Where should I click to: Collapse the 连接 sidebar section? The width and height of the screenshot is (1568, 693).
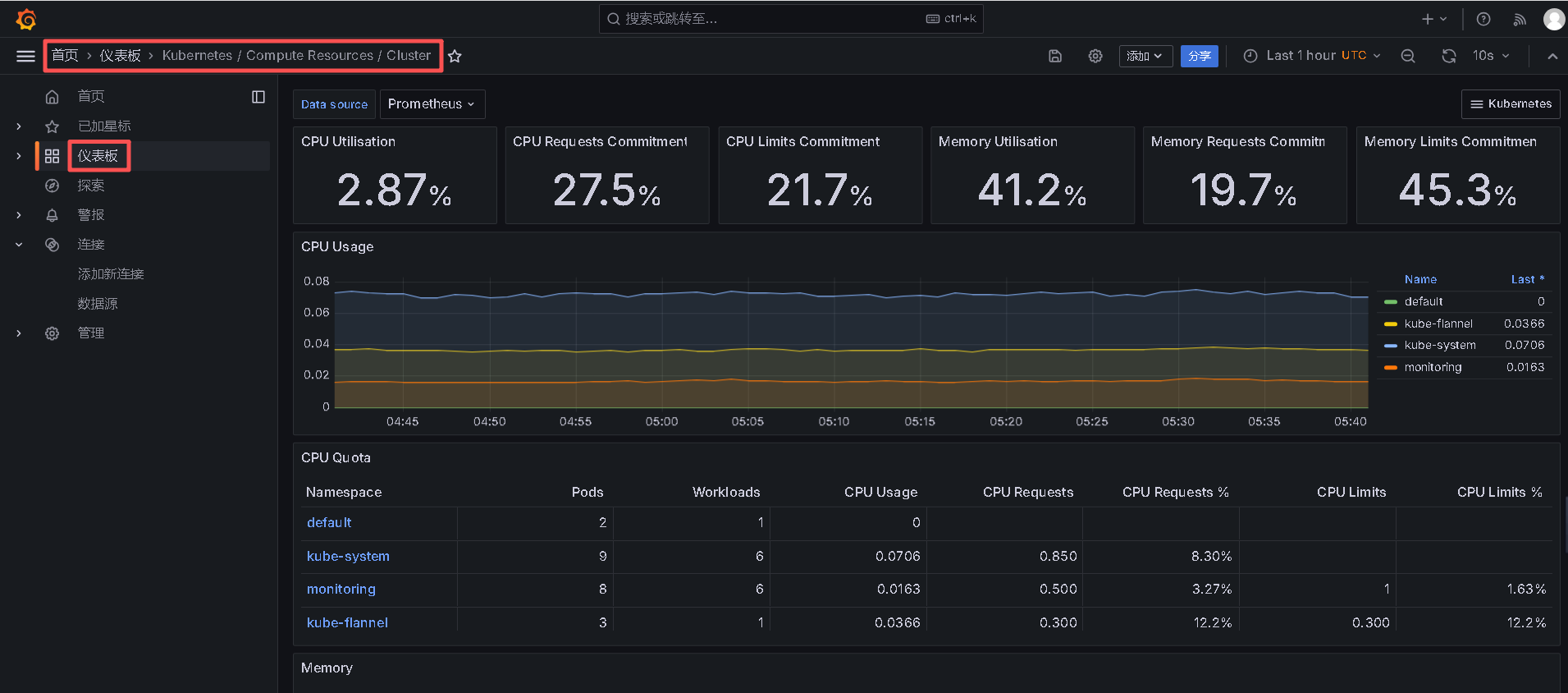19,245
